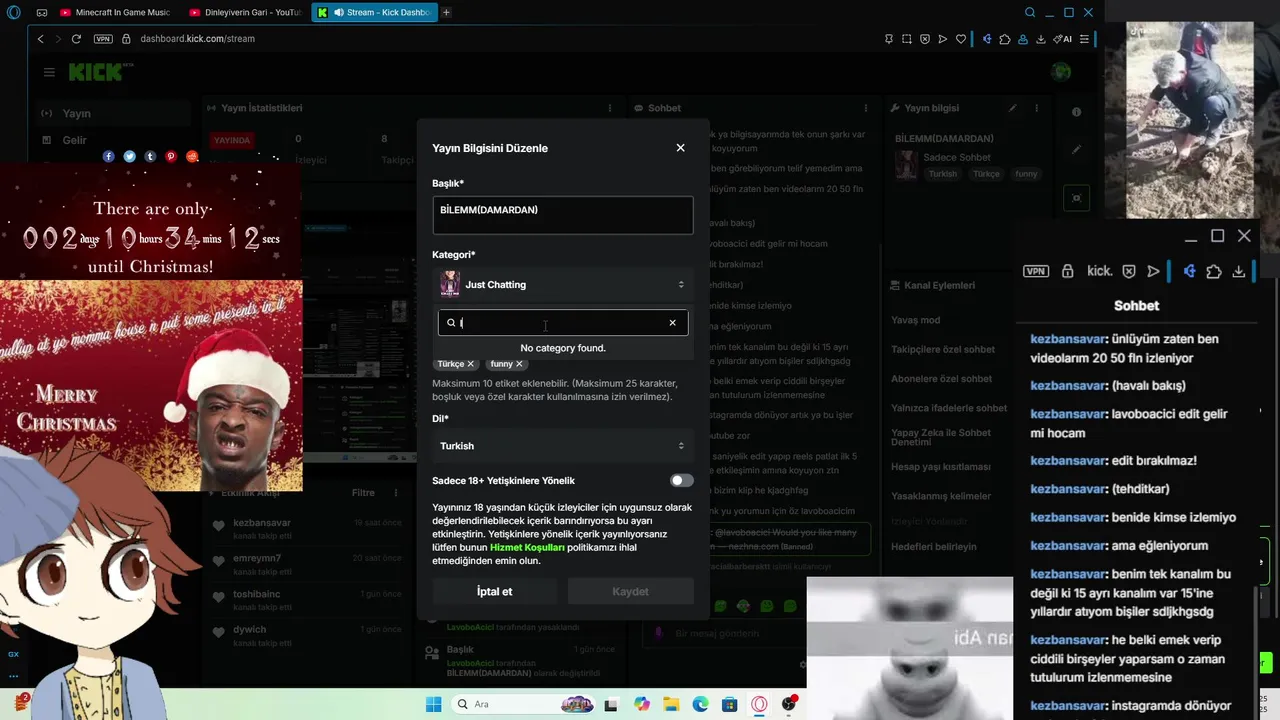Screen dimensions: 1280x720
Task: Click downloads icon in Sohbet popup window
Action: pos(1239,271)
